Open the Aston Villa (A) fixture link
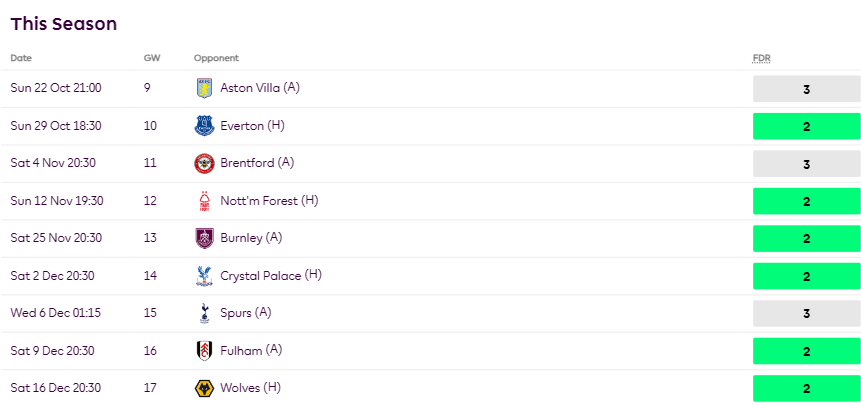This screenshot has height=405, width=861. (x=260, y=88)
